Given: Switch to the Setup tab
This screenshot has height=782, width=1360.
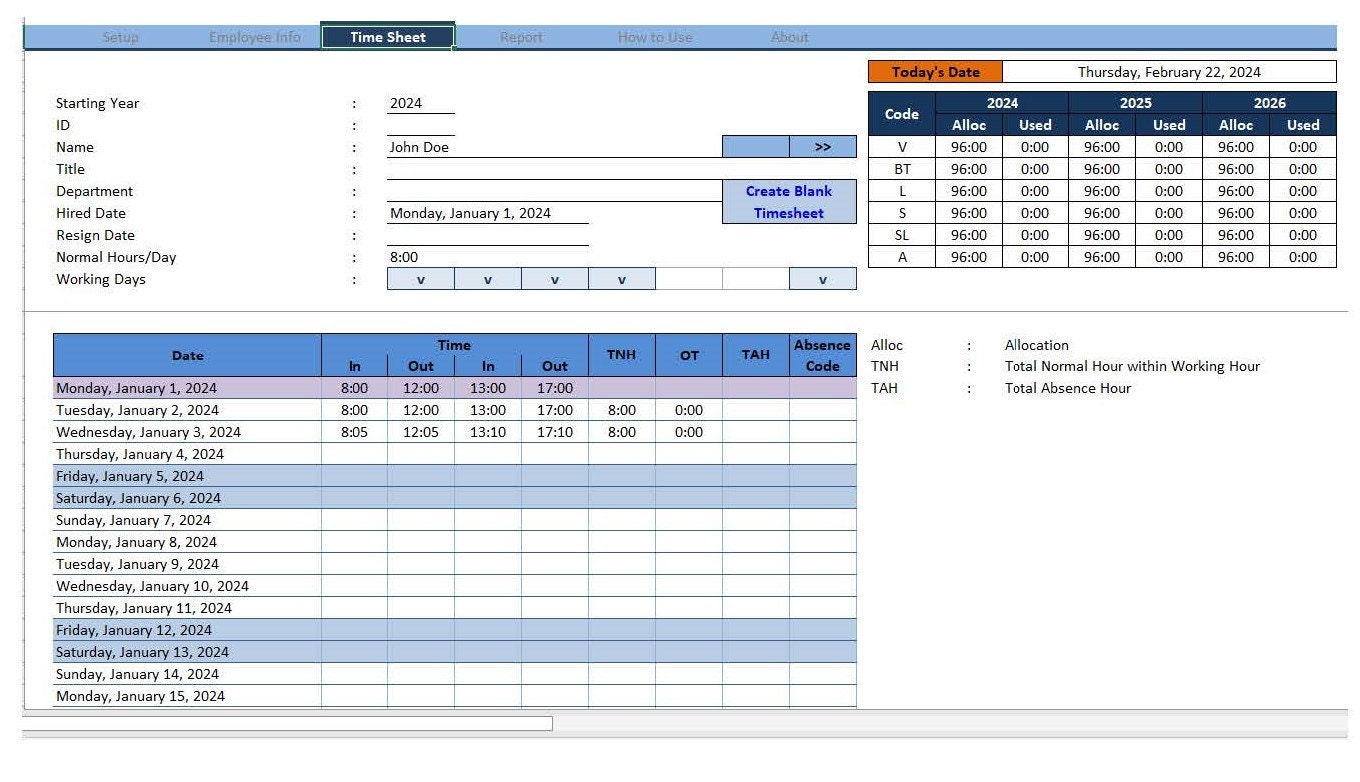Looking at the screenshot, I should tap(120, 36).
